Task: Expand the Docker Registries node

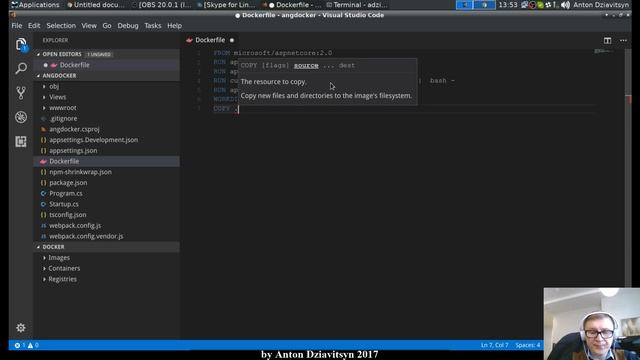Action: click(x=44, y=279)
